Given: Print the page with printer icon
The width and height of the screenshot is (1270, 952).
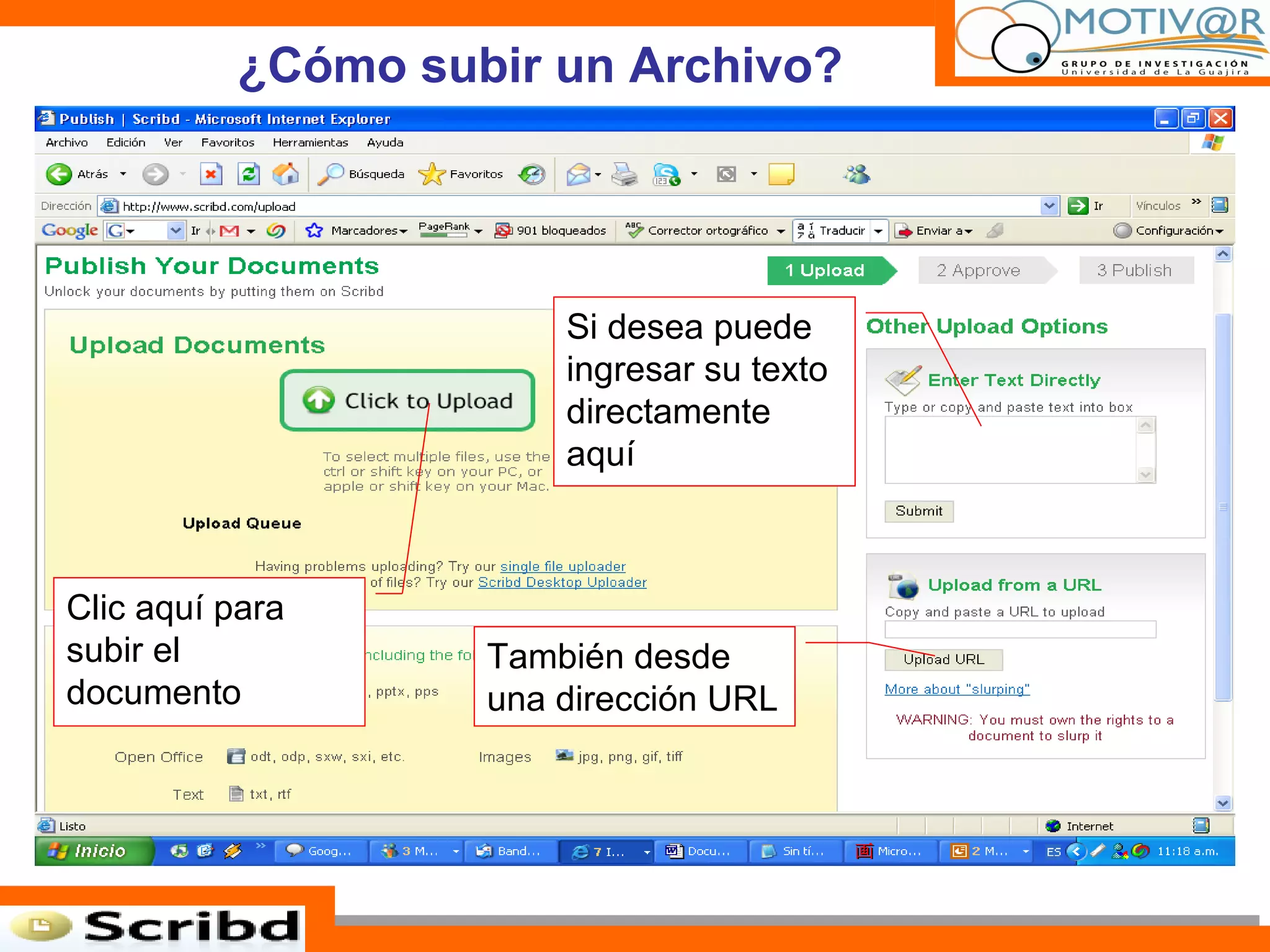Looking at the screenshot, I should point(624,174).
